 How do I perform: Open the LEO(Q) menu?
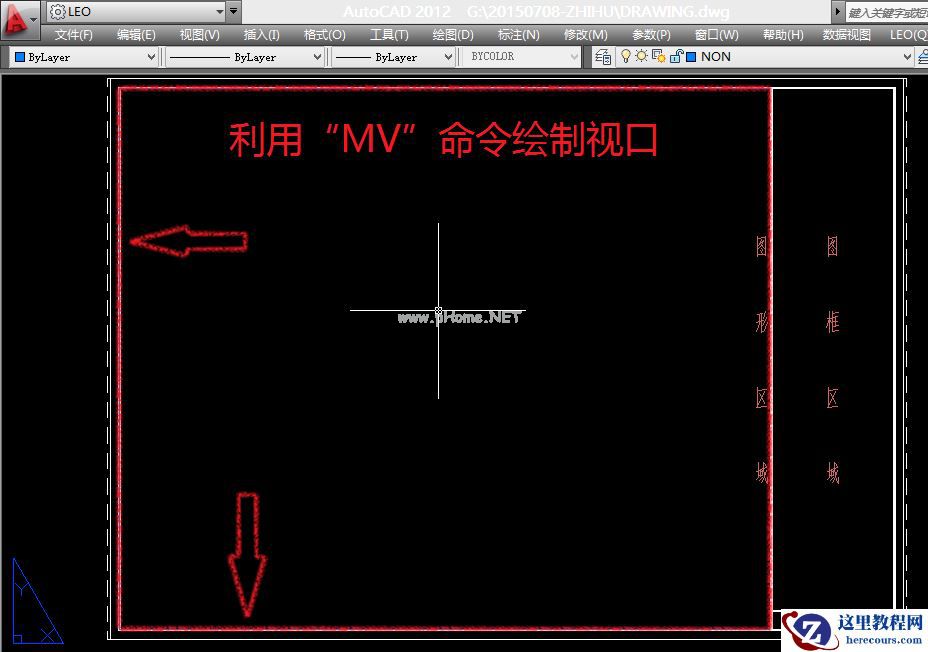908,35
